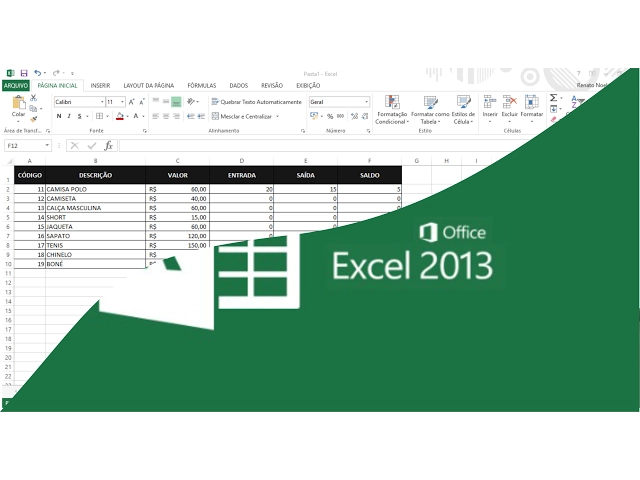Screen dimensions: 640x480
Task: Click Mesclar e Centralizar button
Action: [242, 117]
